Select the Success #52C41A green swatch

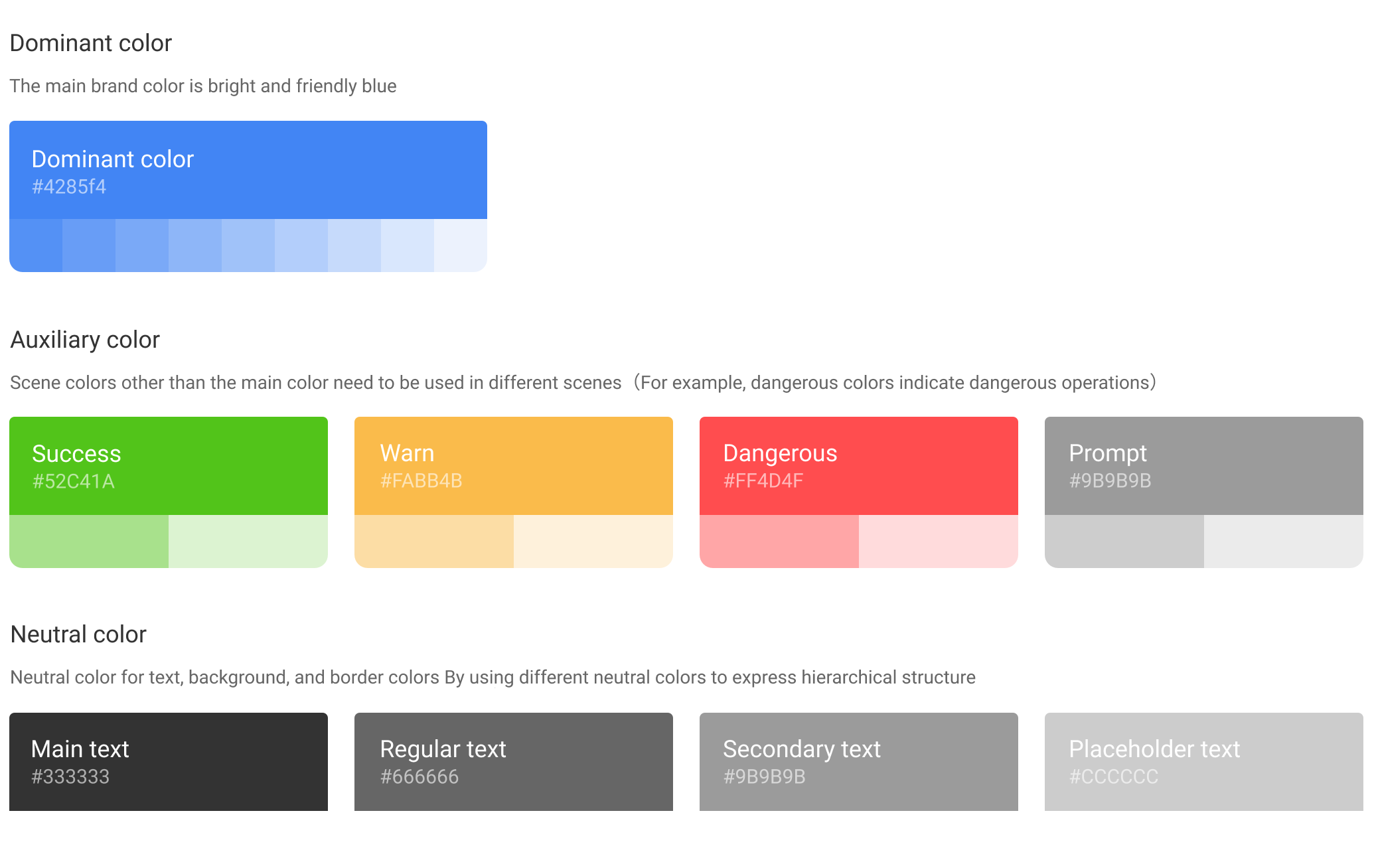[x=169, y=466]
